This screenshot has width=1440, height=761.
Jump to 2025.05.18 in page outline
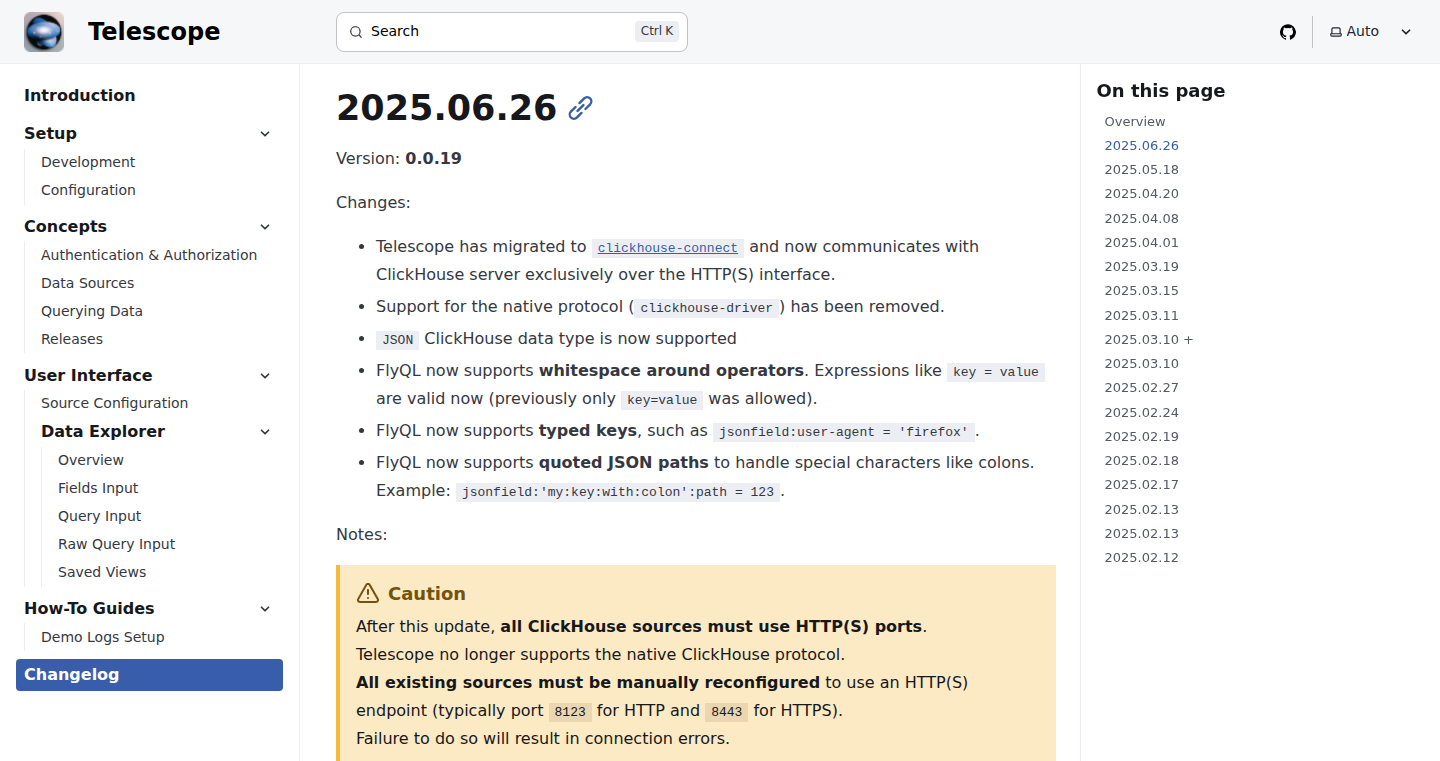coord(1141,170)
